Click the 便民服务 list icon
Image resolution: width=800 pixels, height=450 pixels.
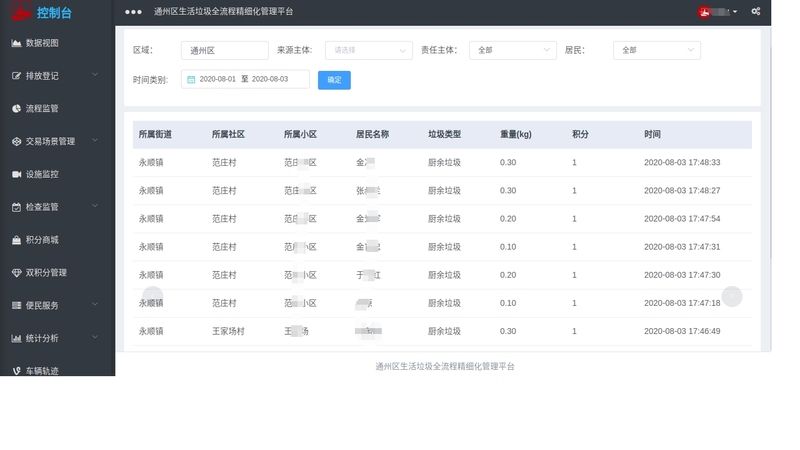pos(16,306)
